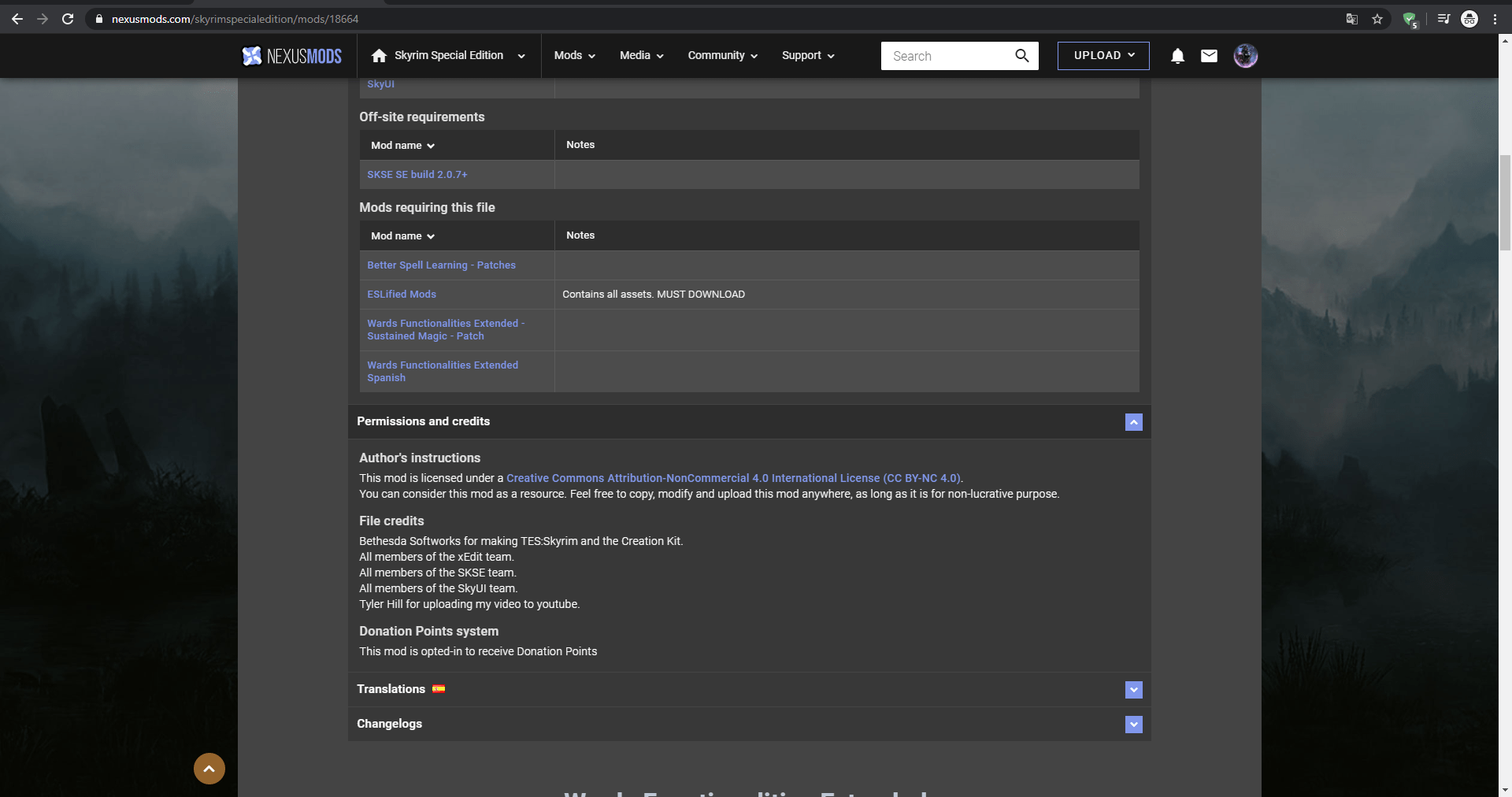Viewport: 1512px width, 797px height.
Task: Open the Mods menu
Action: (x=574, y=56)
